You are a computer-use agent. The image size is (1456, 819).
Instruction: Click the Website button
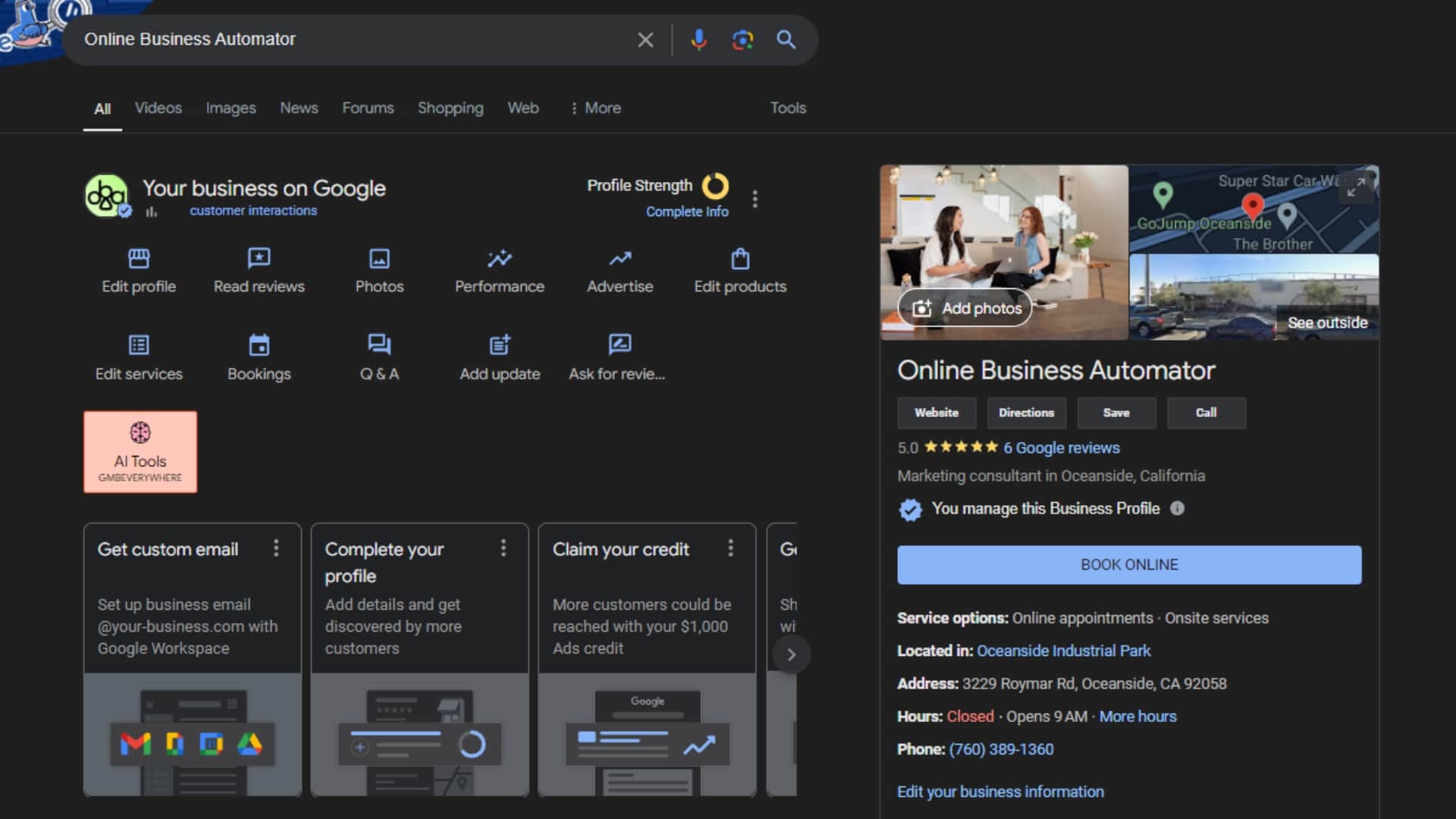pyautogui.click(x=937, y=413)
